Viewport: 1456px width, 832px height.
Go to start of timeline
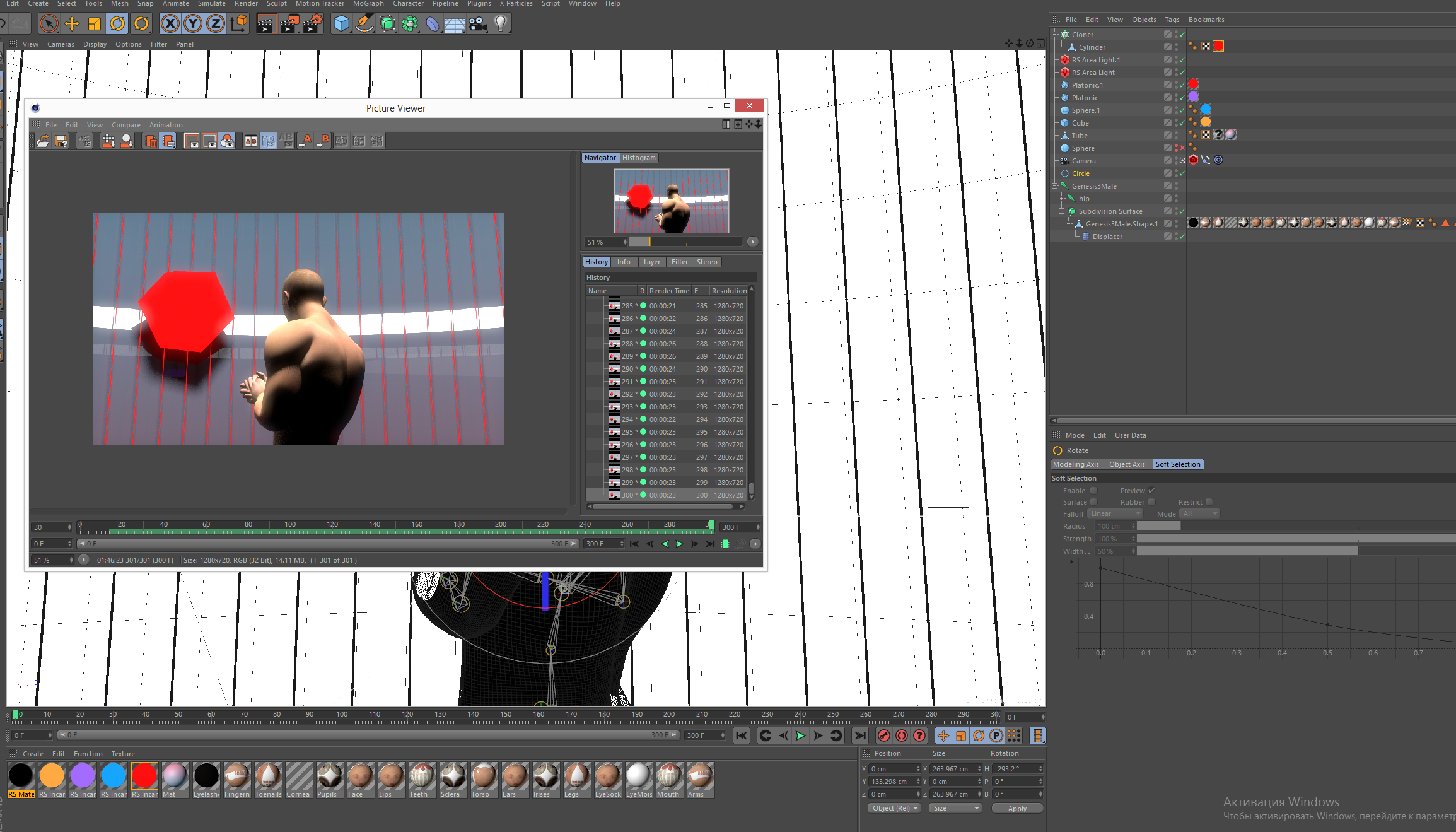click(742, 735)
